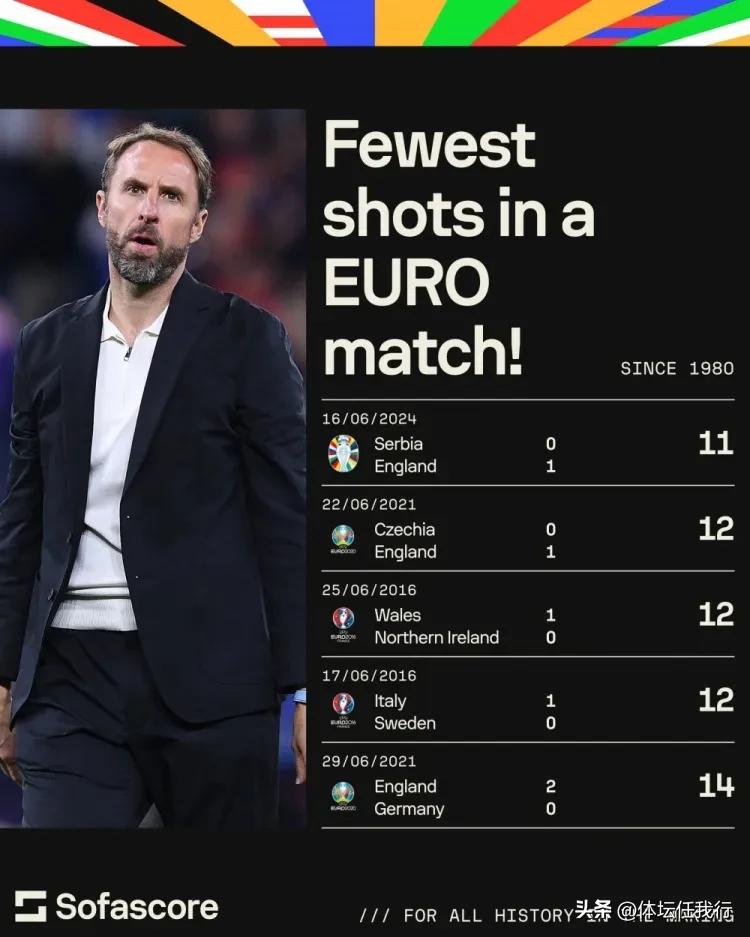Viewport: 750px width, 937px height.
Task: Click the Czechia team name
Action: [x=404, y=529]
